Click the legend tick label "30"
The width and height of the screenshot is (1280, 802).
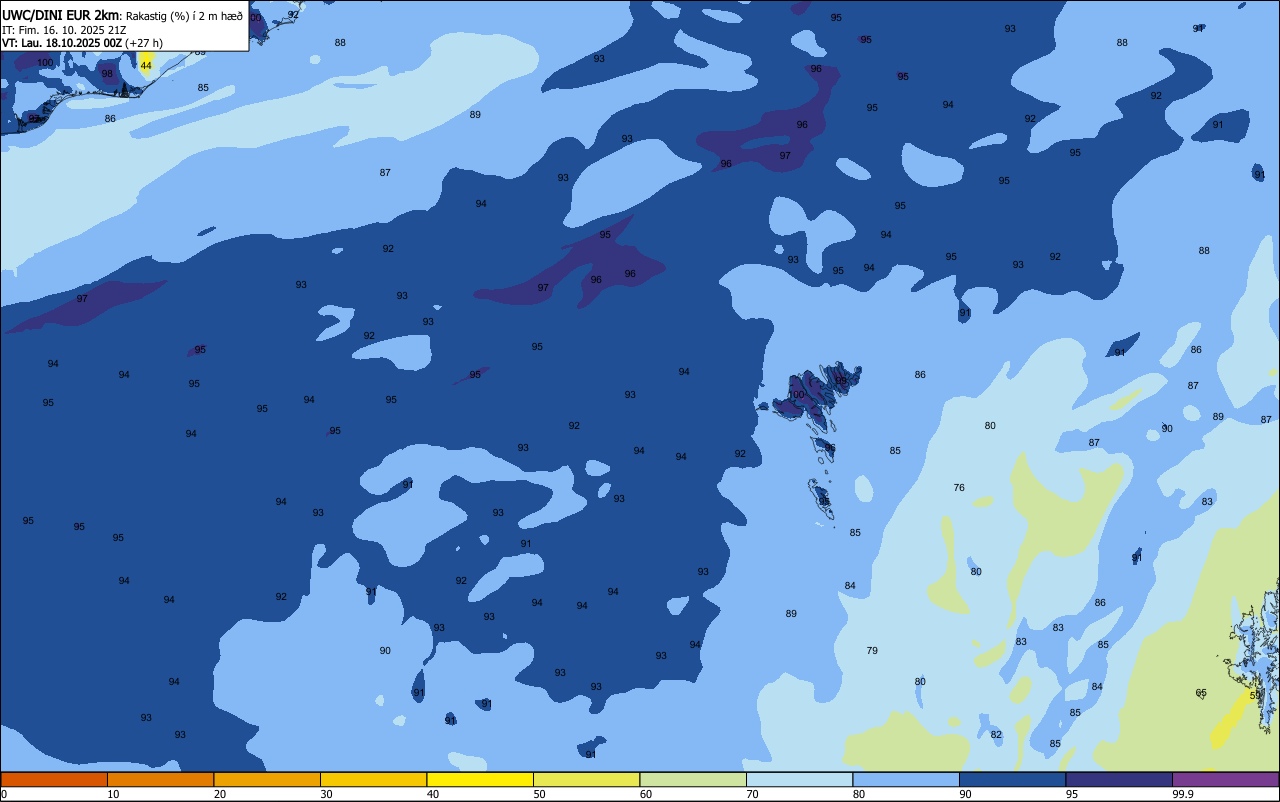[326, 794]
